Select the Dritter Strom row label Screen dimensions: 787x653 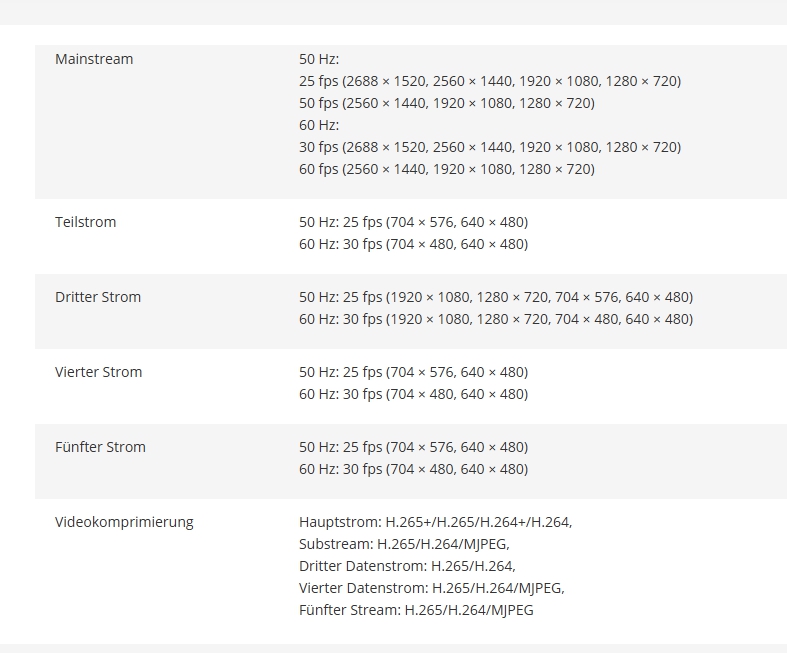pos(98,297)
